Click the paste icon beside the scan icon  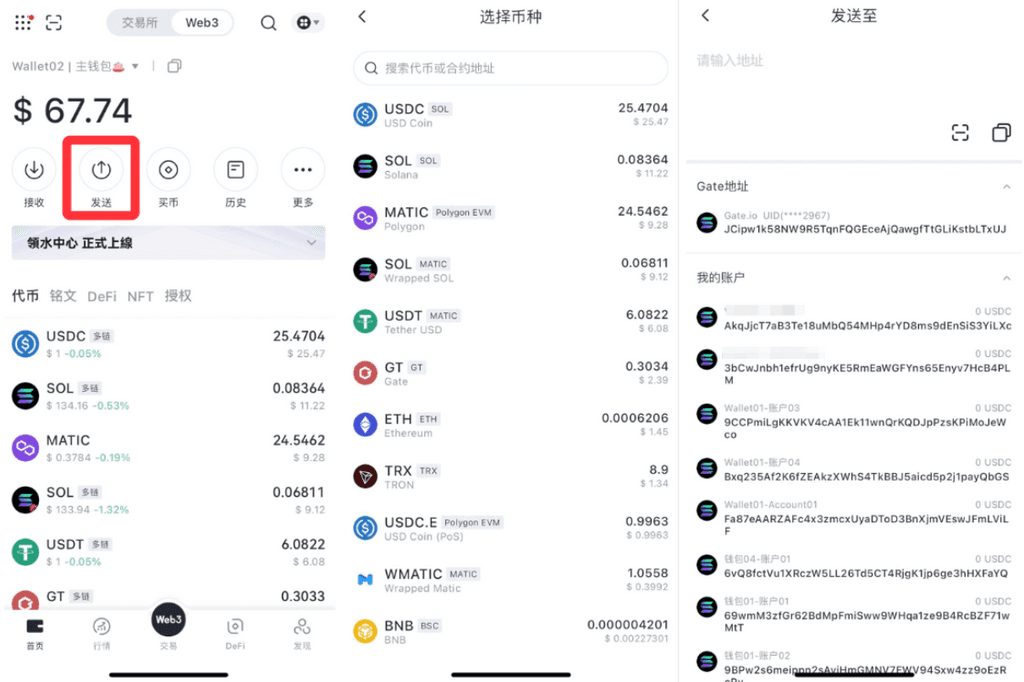1000,133
